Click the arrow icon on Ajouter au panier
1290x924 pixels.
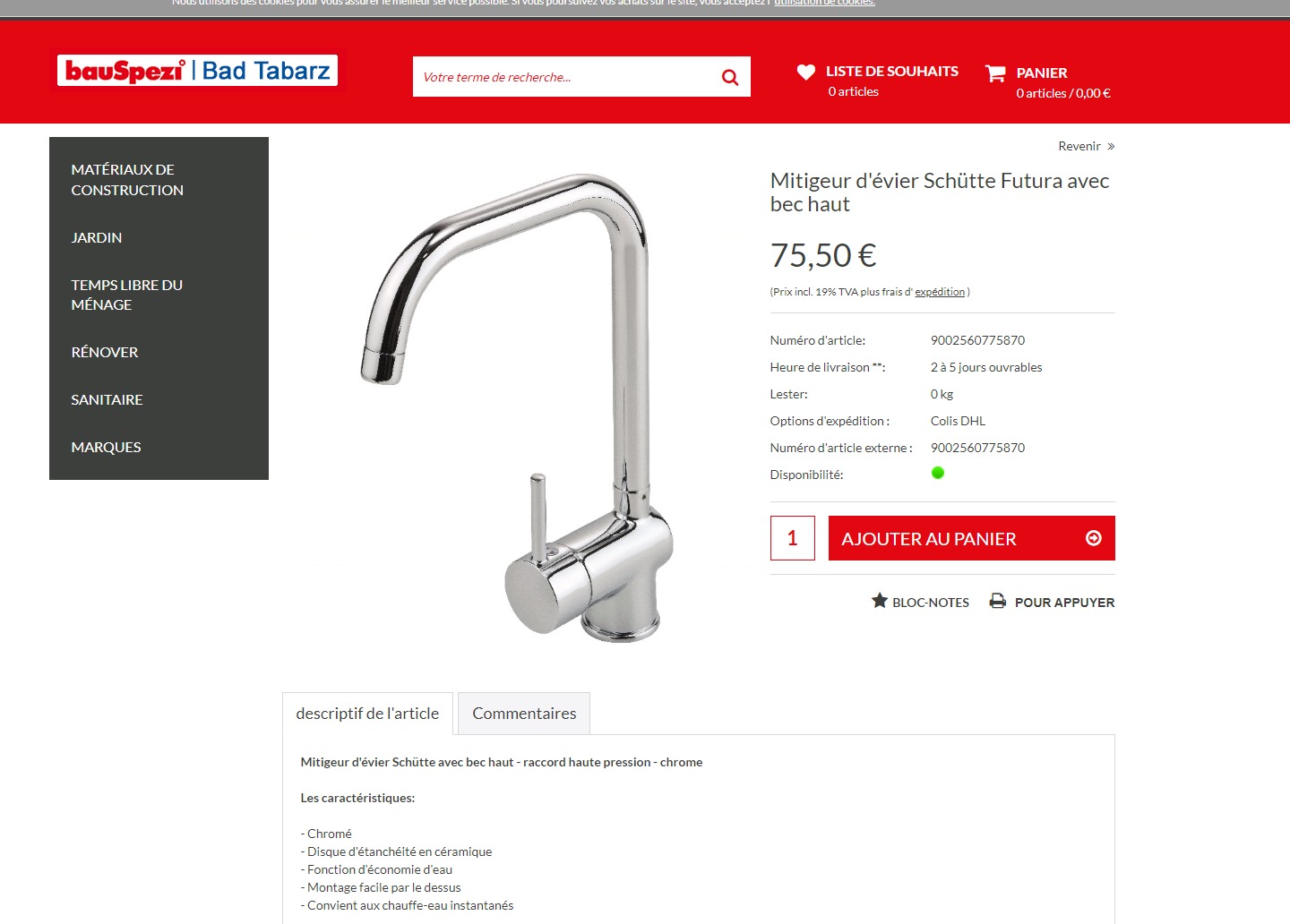point(1094,538)
